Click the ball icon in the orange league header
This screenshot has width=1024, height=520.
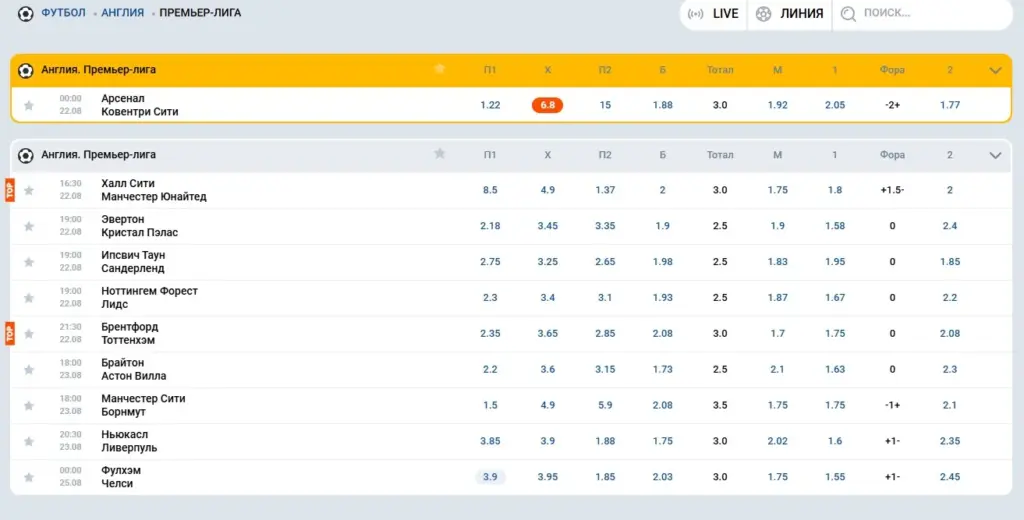tap(25, 70)
